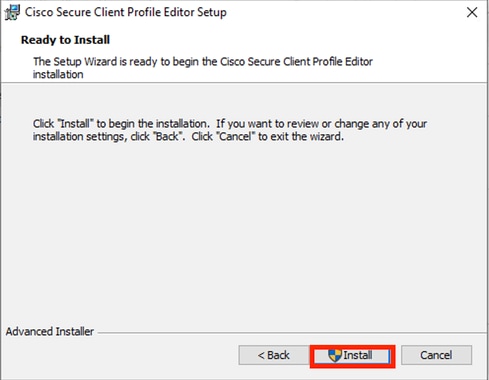Click the "Setup Wizard is ready" subtitle text
The height and width of the screenshot is (380, 489).
click(x=203, y=68)
